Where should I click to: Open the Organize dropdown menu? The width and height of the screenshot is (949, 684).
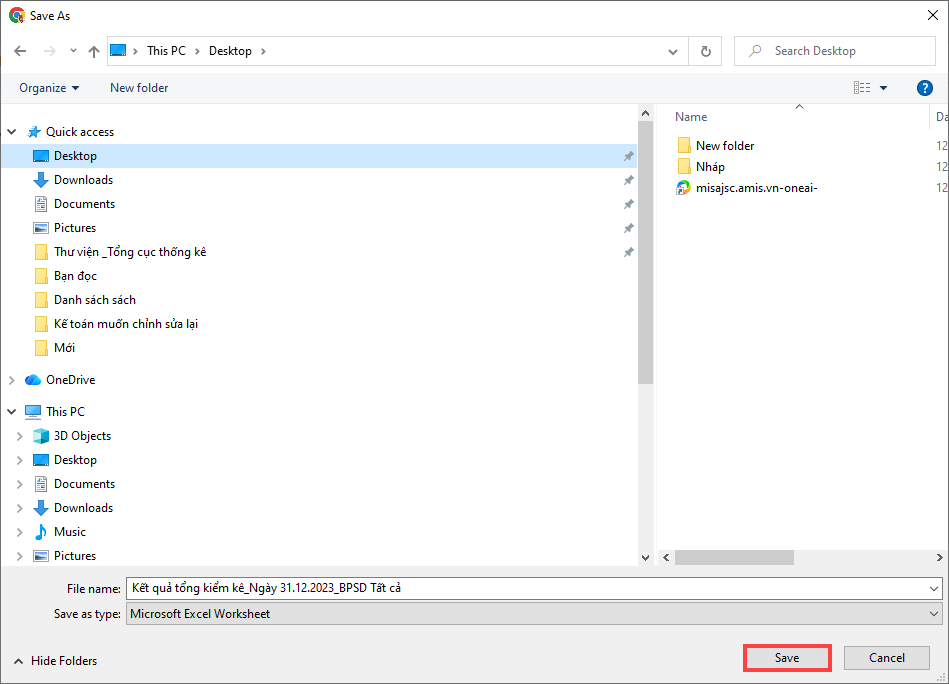click(x=49, y=88)
